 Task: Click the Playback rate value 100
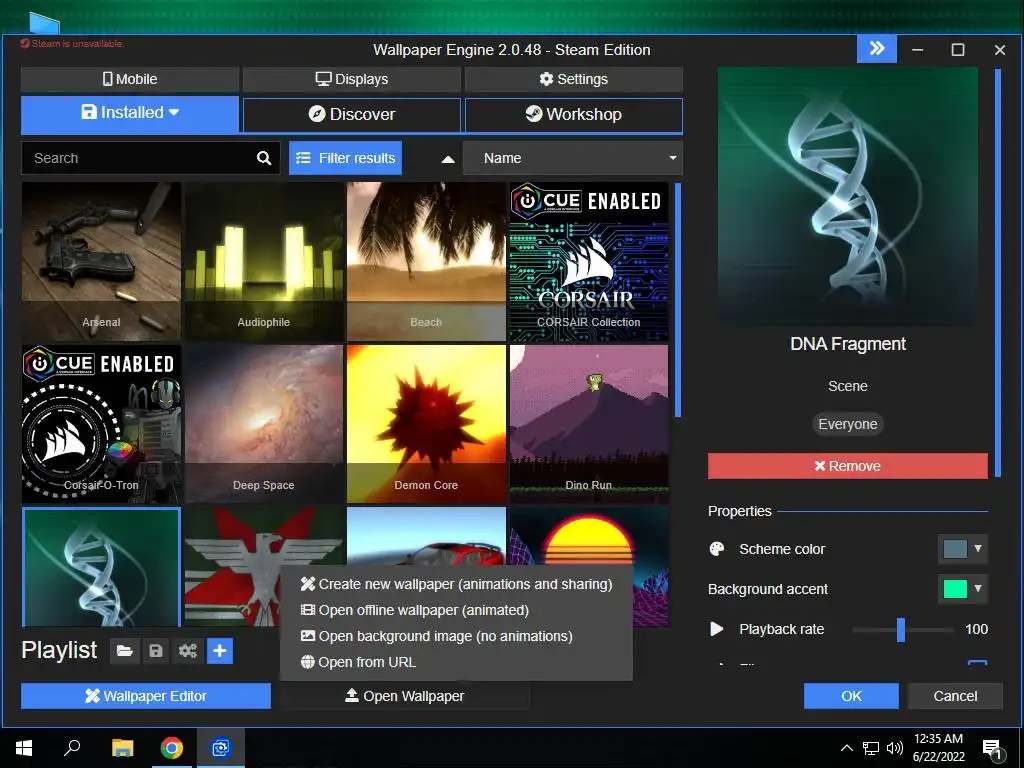pos(976,629)
